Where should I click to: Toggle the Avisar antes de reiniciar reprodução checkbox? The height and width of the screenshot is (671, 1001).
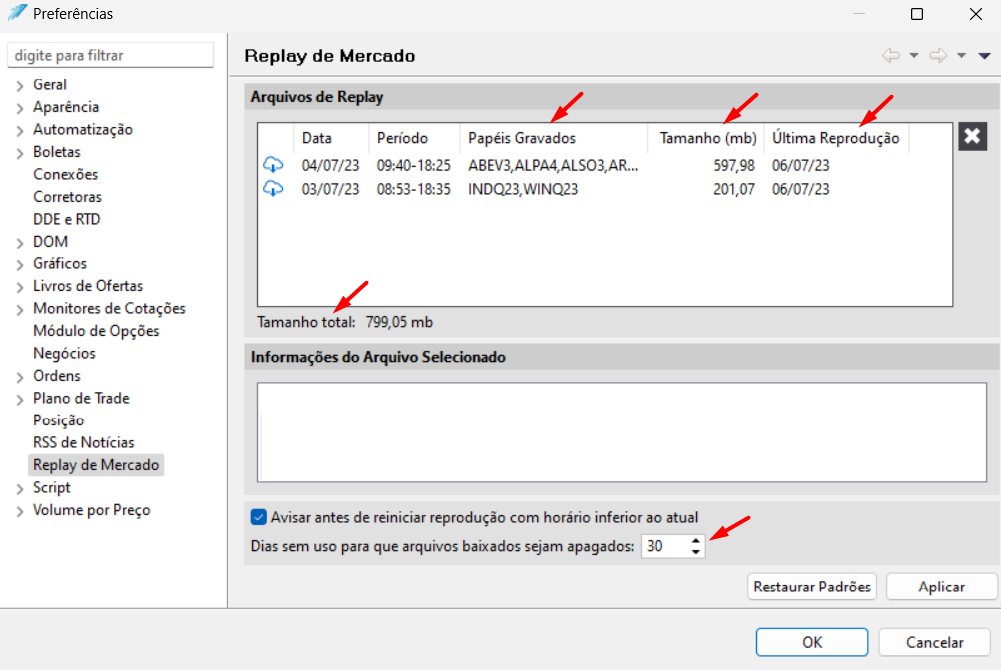point(259,517)
